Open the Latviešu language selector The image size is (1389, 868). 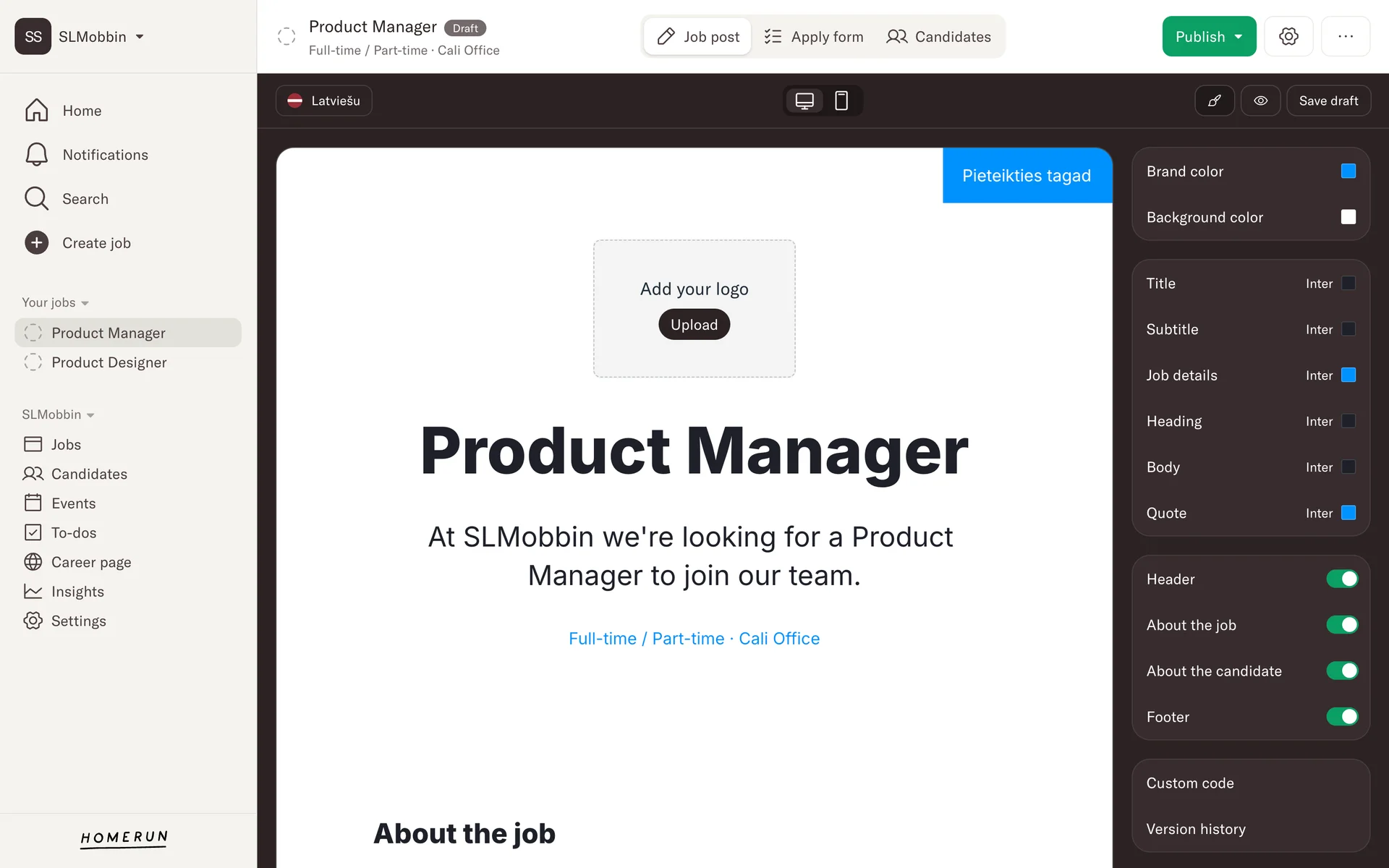point(324,101)
